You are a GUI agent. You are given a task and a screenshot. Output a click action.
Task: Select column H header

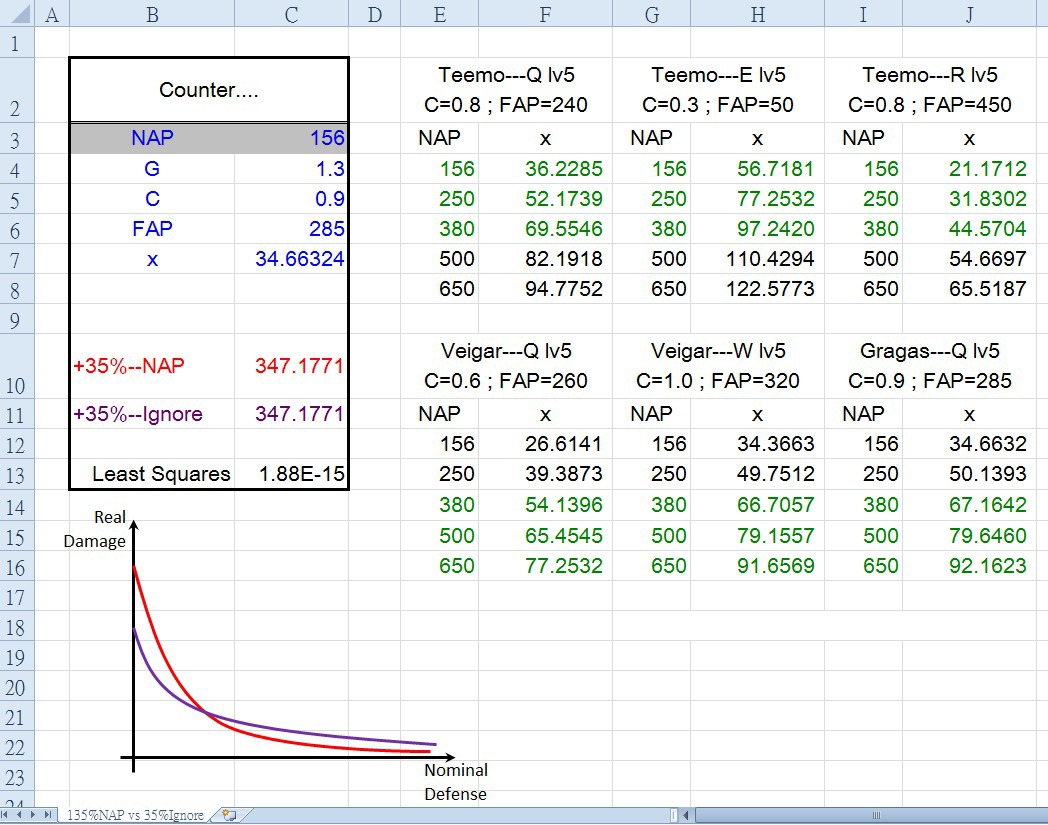tap(757, 14)
